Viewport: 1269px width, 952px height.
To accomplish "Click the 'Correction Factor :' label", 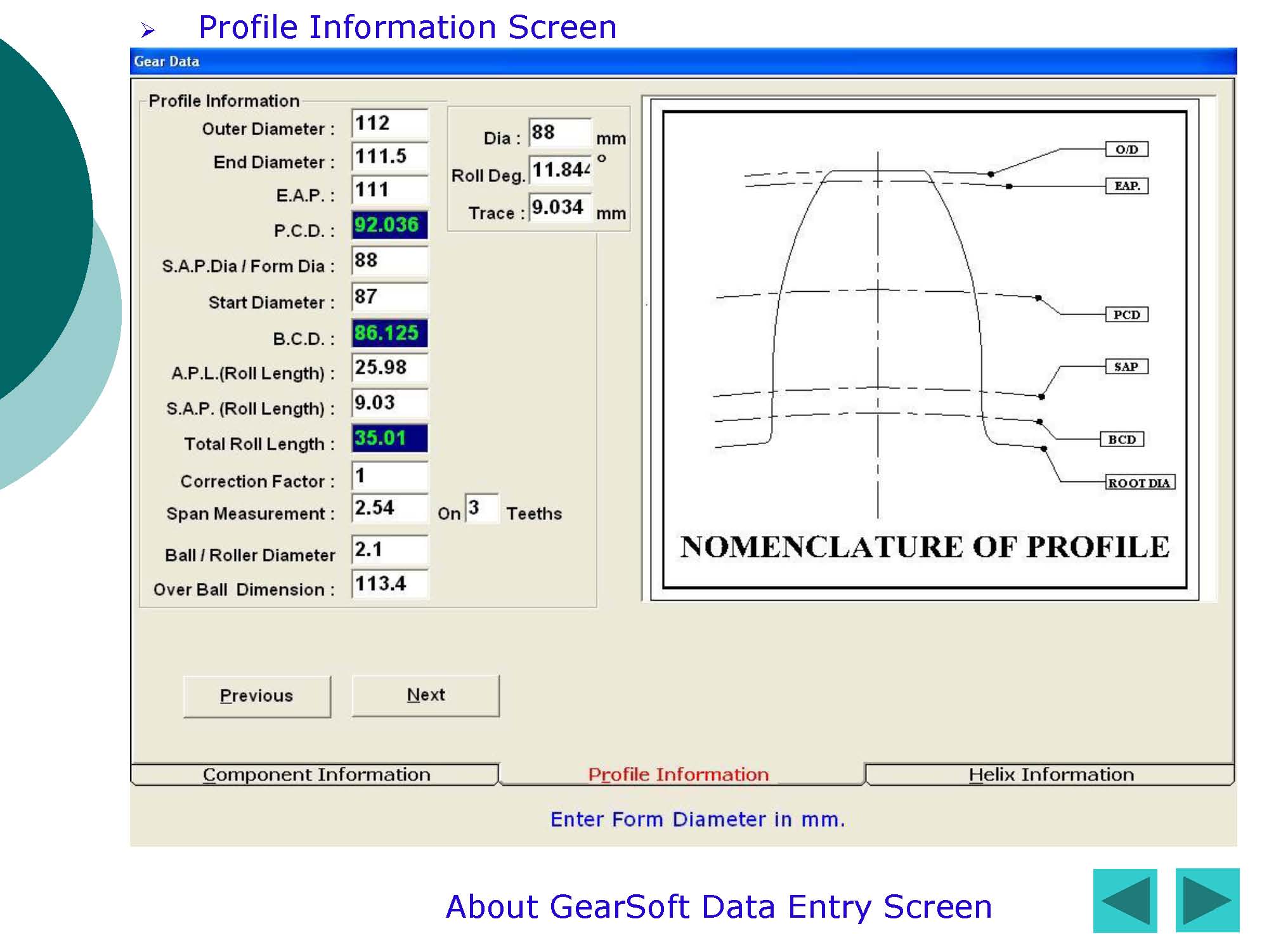I will 257,481.
